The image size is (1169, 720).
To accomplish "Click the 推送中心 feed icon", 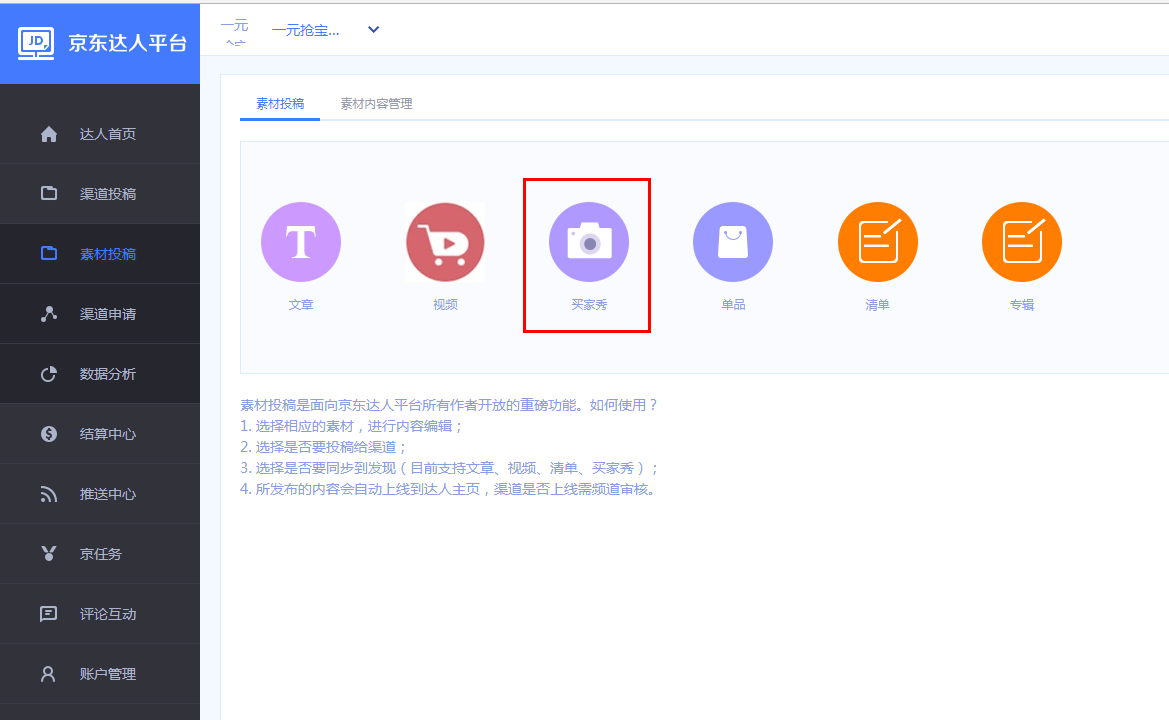I will point(49,494).
